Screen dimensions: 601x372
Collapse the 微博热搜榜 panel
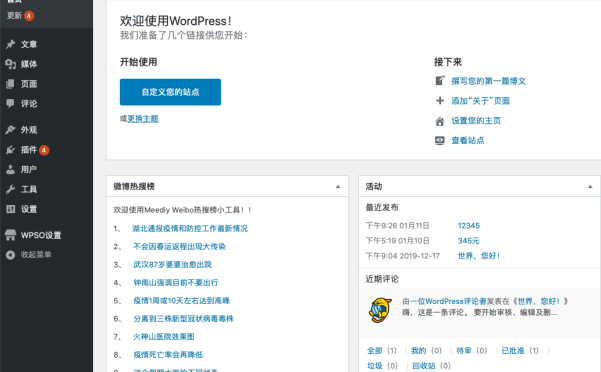tap(338, 187)
